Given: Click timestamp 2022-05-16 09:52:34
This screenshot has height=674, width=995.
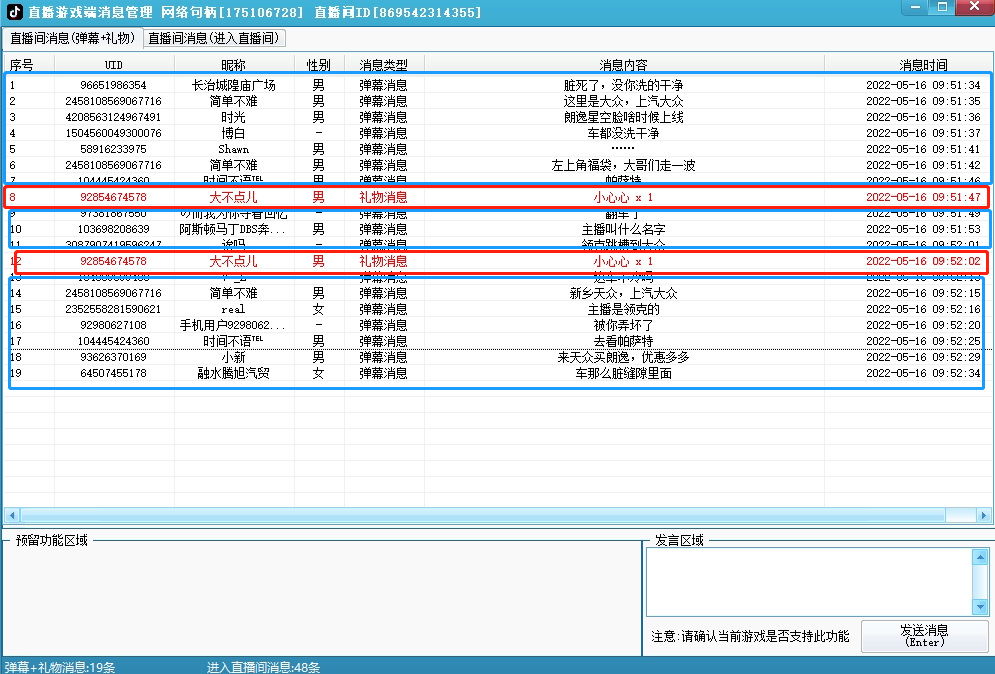Looking at the screenshot, I should [923, 373].
